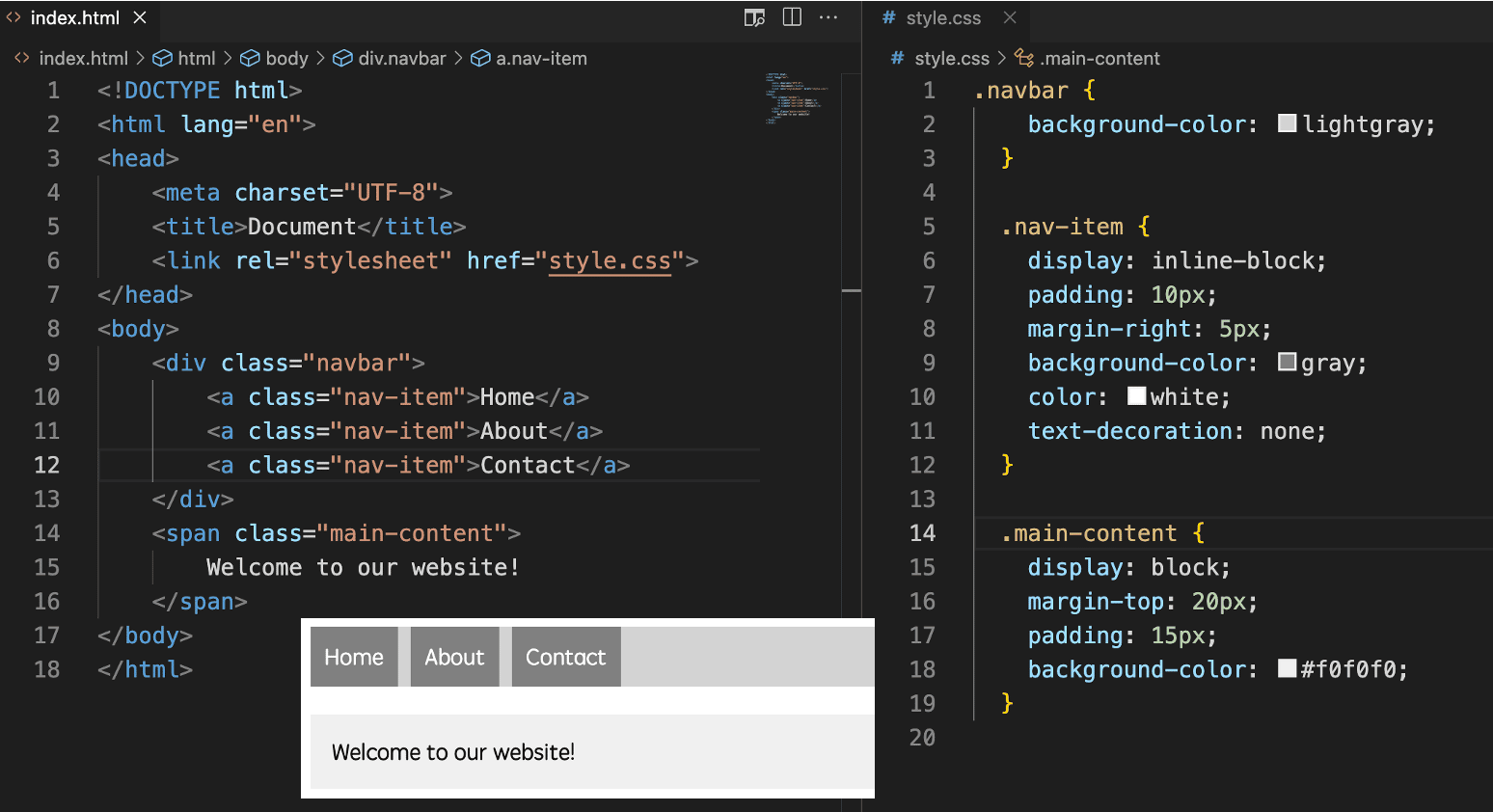
Task: Click the style.css link in the href attribute
Action: point(610,260)
